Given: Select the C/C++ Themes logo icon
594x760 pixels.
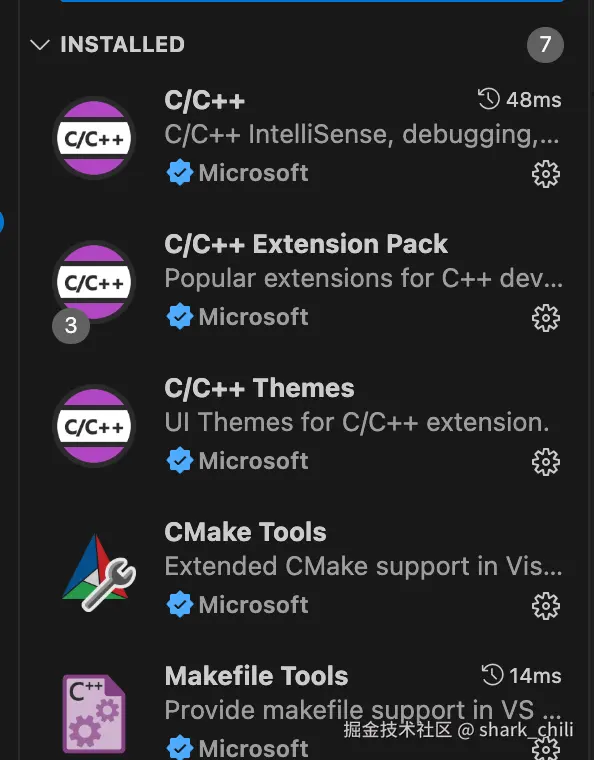Looking at the screenshot, I should point(94,426).
